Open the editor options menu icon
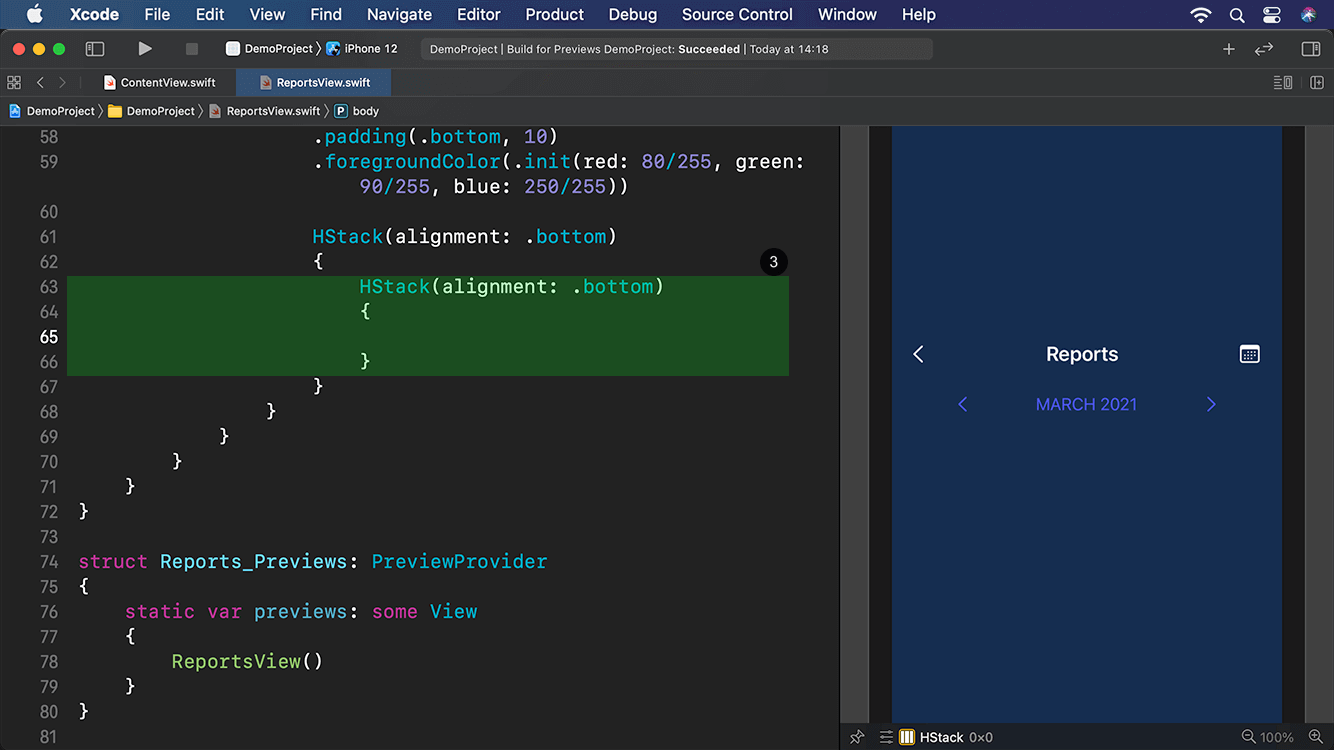 (x=1283, y=83)
